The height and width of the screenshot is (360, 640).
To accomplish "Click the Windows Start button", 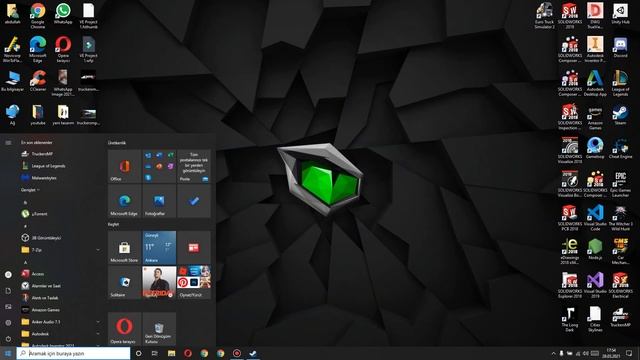I will [x=8, y=353].
